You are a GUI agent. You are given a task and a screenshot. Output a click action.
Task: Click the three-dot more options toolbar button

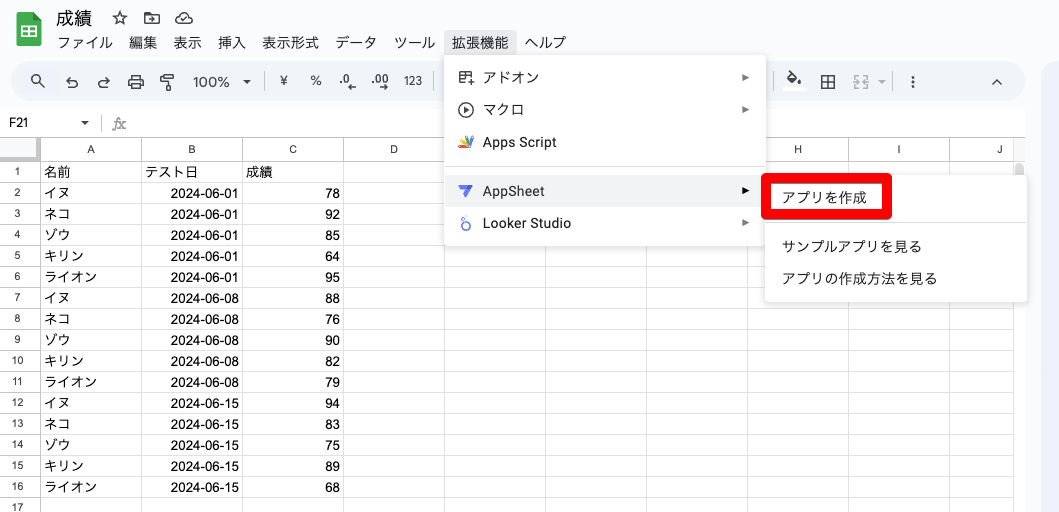(x=912, y=82)
